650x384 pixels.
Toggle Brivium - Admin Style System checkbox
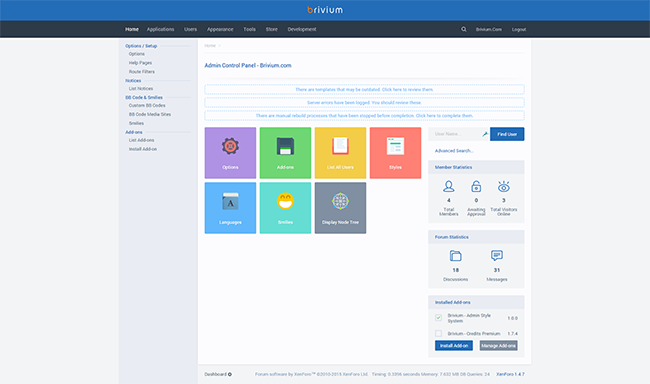click(x=438, y=318)
